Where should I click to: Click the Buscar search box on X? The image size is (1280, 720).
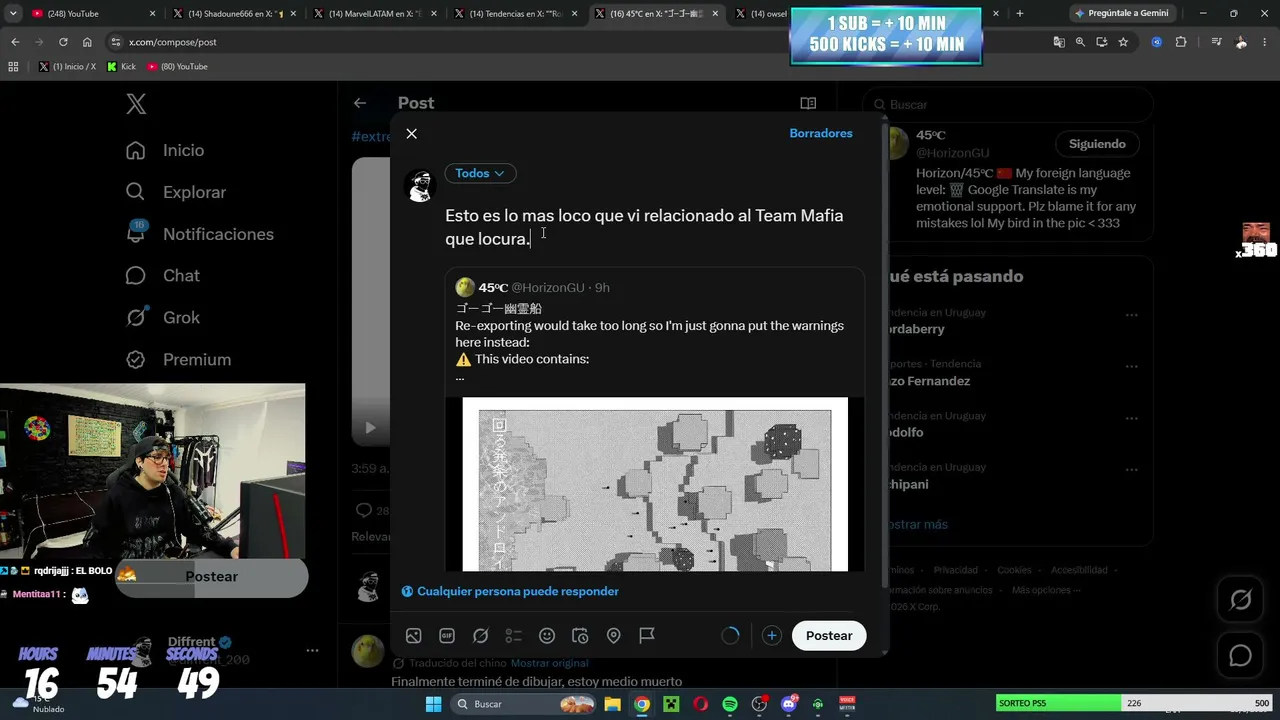tap(1008, 105)
